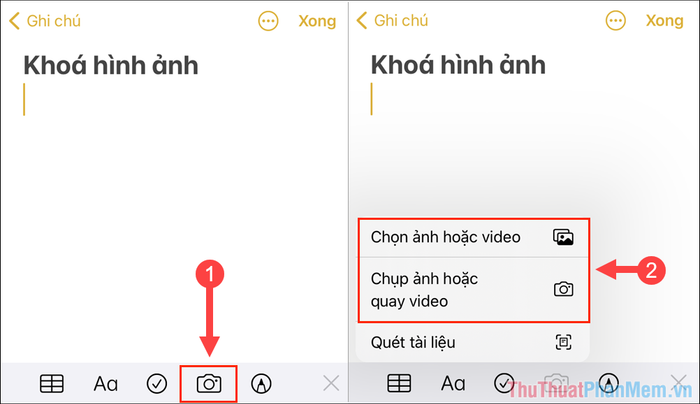Tap Xong in right note header
The image size is (700, 404).
point(664,21)
